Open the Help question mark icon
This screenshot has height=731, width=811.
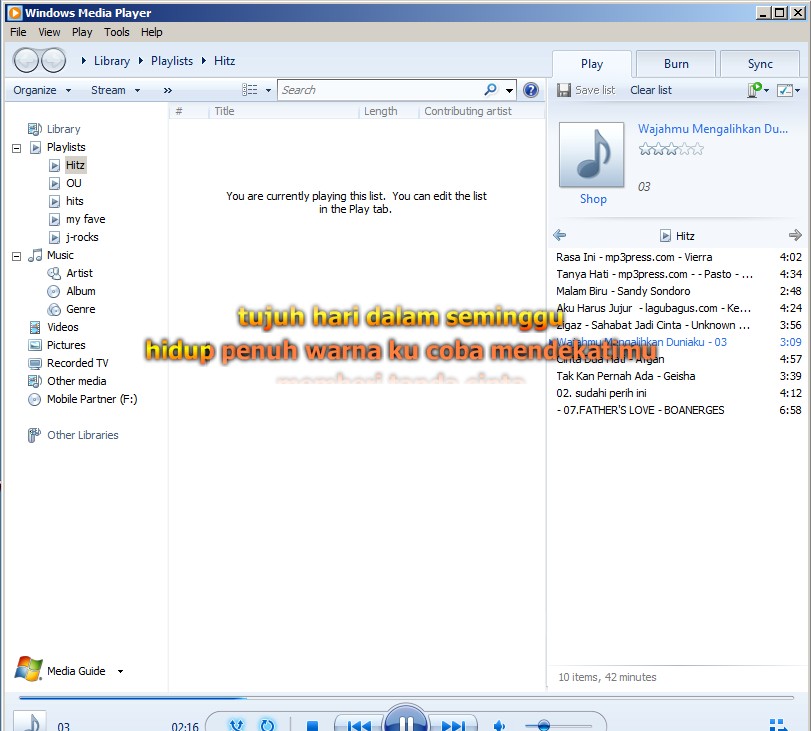531,90
